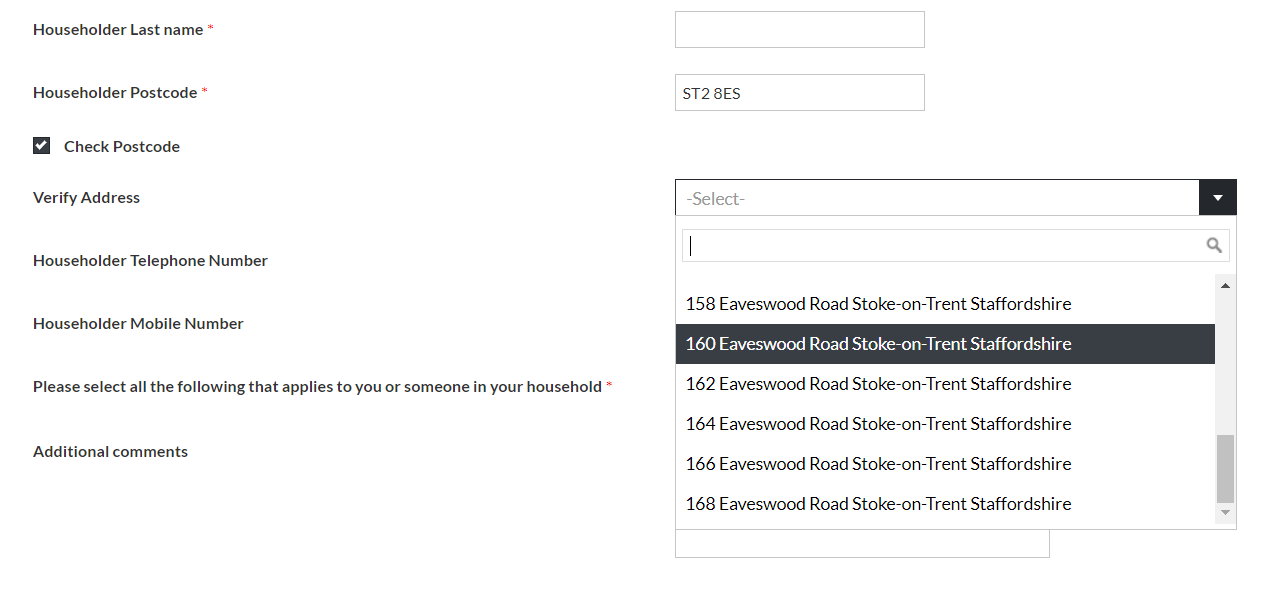1288x604 pixels.
Task: Select 162 Eaveswood Road Stoke-on-Trent
Action: (x=877, y=383)
